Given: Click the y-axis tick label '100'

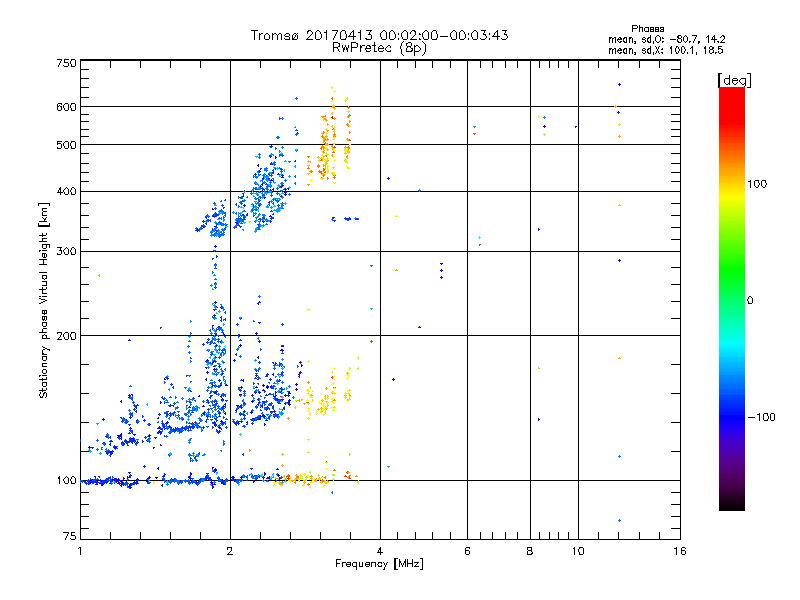Looking at the screenshot, I should (x=66, y=480).
